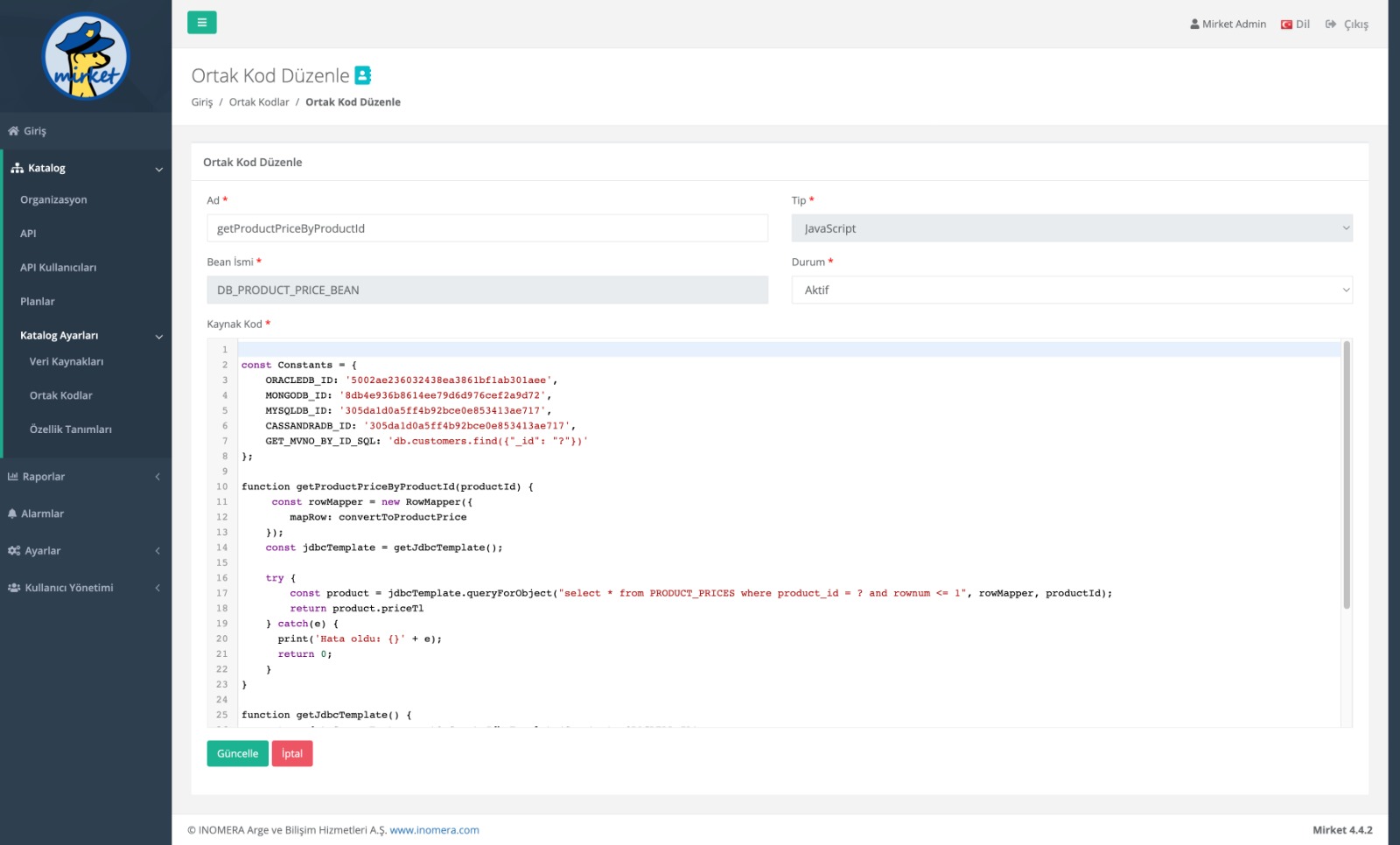Open the Durum dropdown showing Aktif
Image resolution: width=1400 pixels, height=845 pixels.
tap(1072, 290)
